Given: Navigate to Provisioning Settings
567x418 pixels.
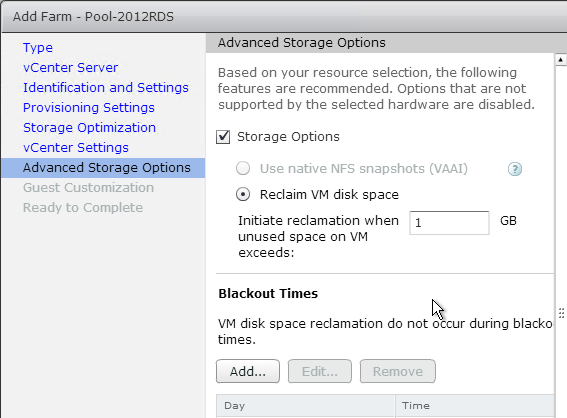Looking at the screenshot, I should pyautogui.click(x=89, y=108).
